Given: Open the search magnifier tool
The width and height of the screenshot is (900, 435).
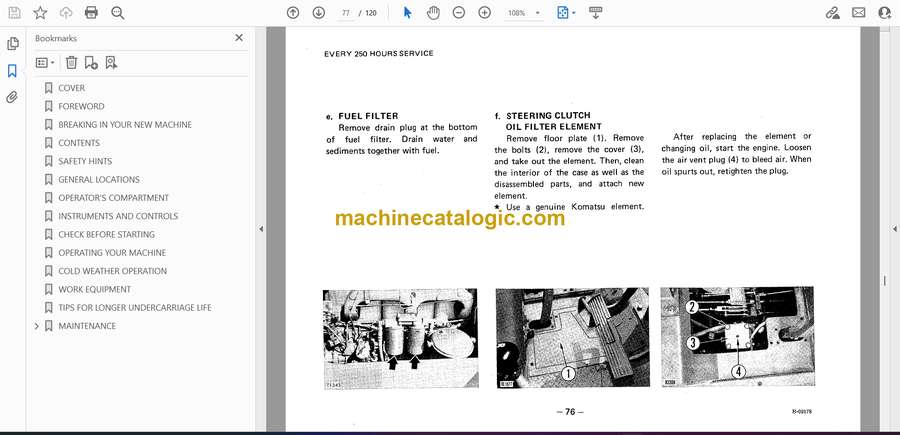Looking at the screenshot, I should coord(118,13).
